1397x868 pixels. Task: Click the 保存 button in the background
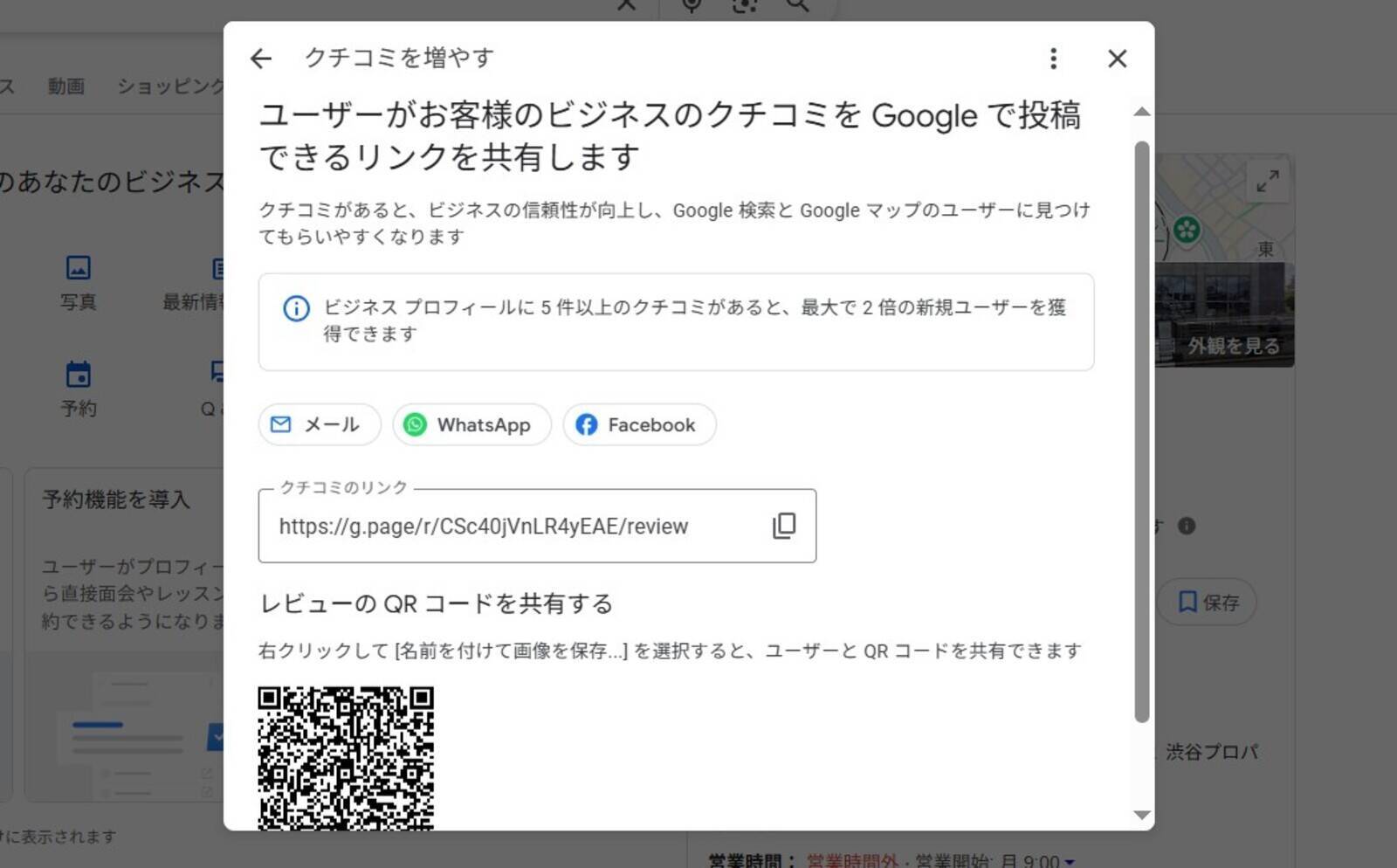pos(1208,602)
